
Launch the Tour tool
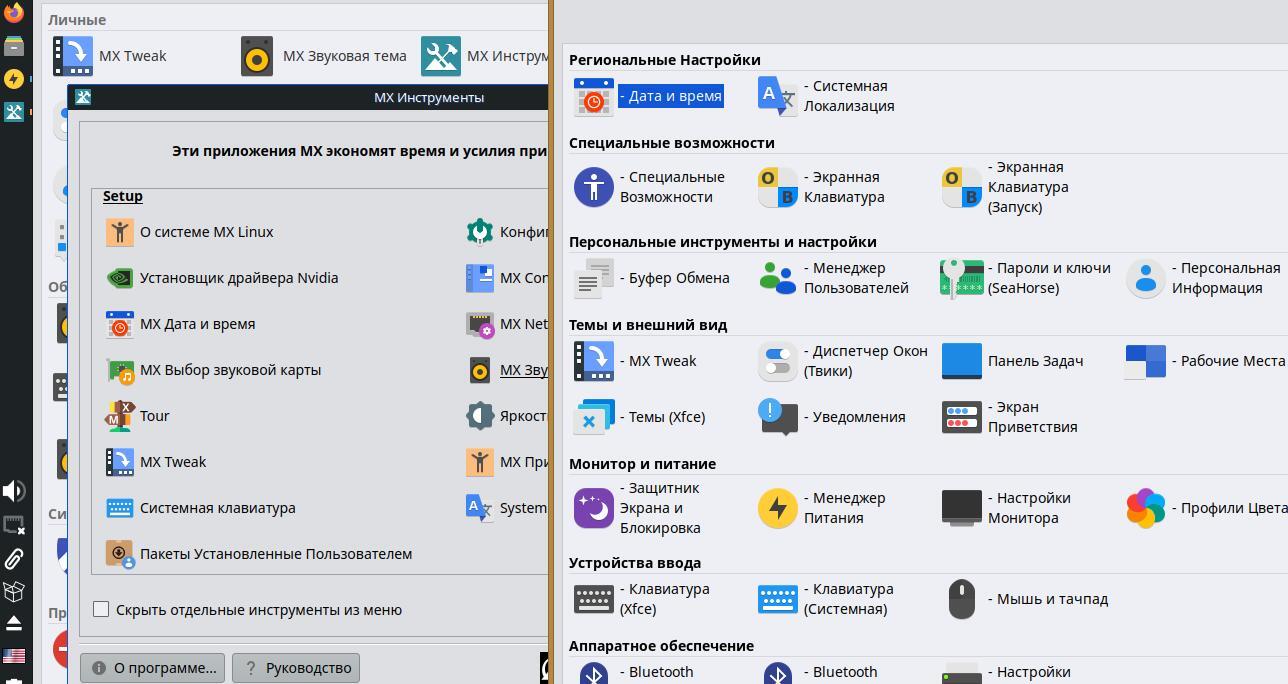(137, 416)
